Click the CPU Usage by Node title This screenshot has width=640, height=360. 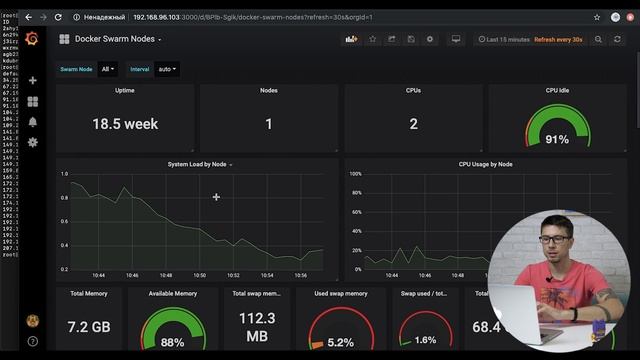coord(485,164)
